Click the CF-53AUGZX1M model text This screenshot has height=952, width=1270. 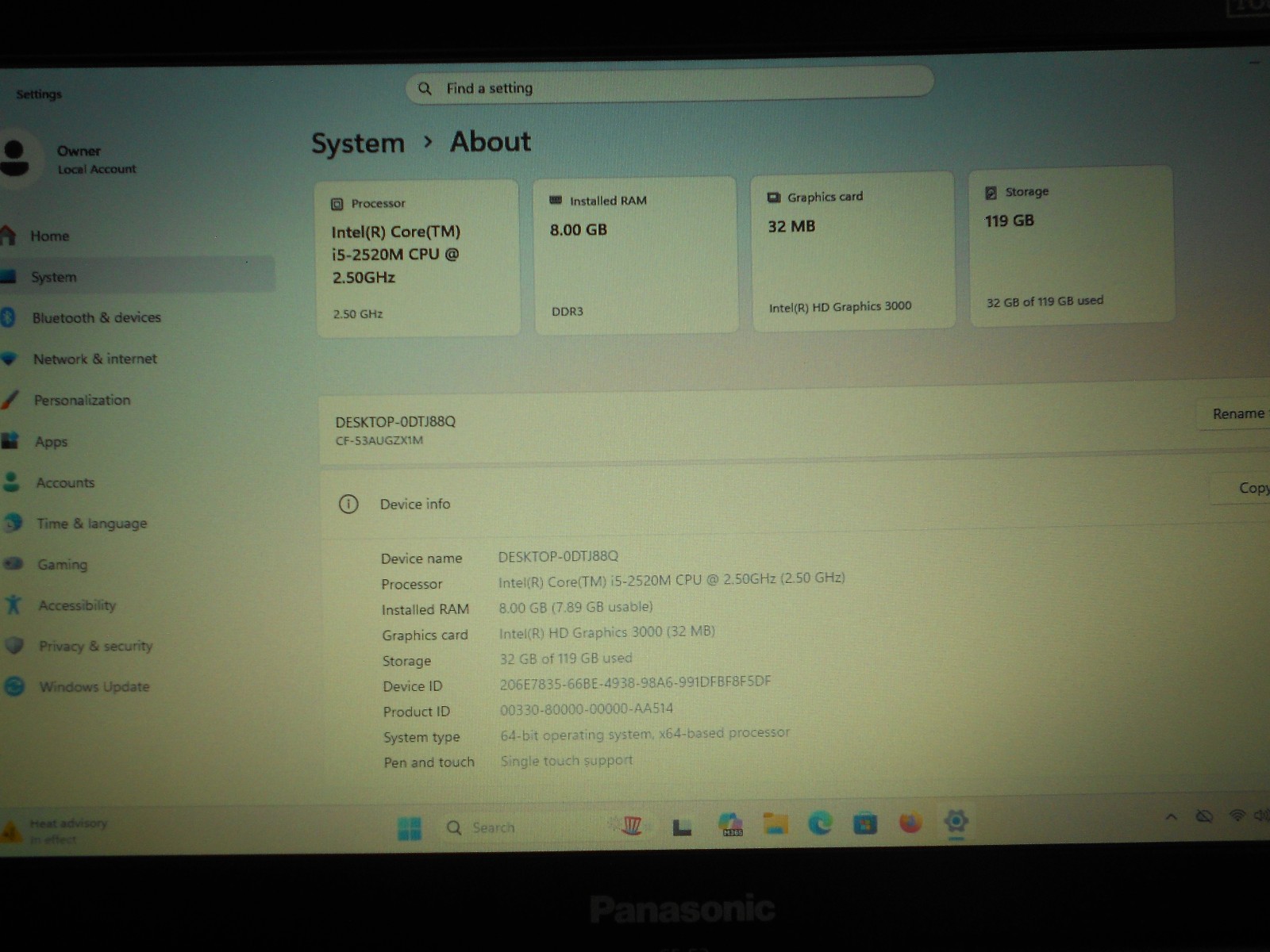click(379, 440)
